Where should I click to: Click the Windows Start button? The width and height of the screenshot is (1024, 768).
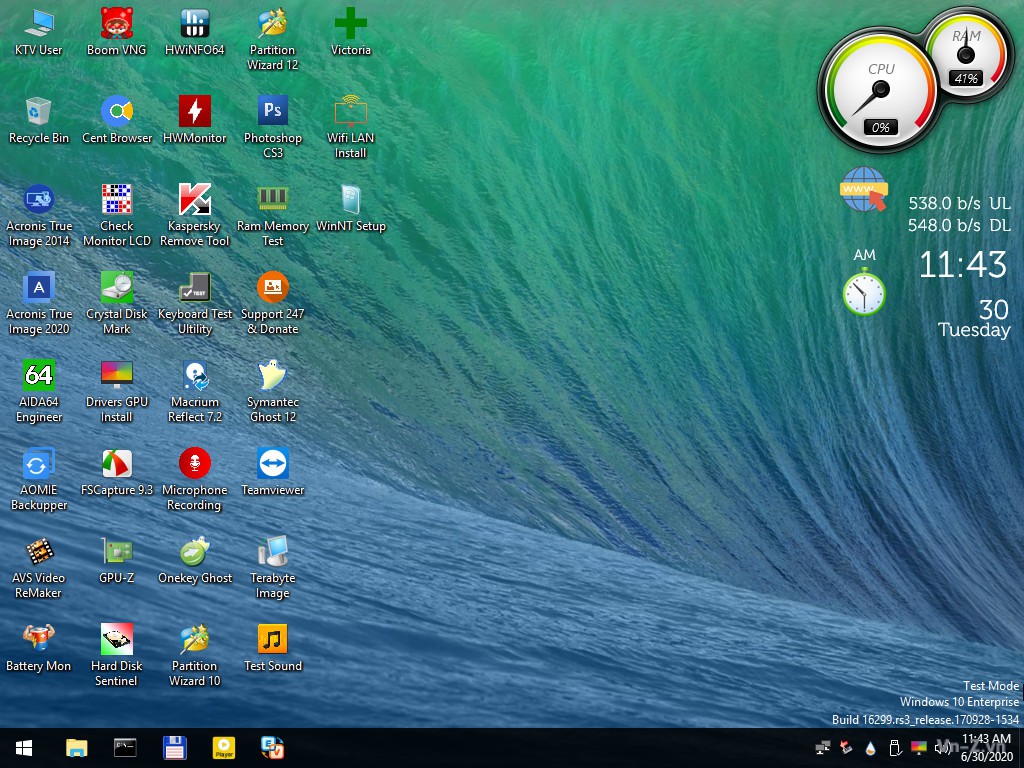coord(24,748)
